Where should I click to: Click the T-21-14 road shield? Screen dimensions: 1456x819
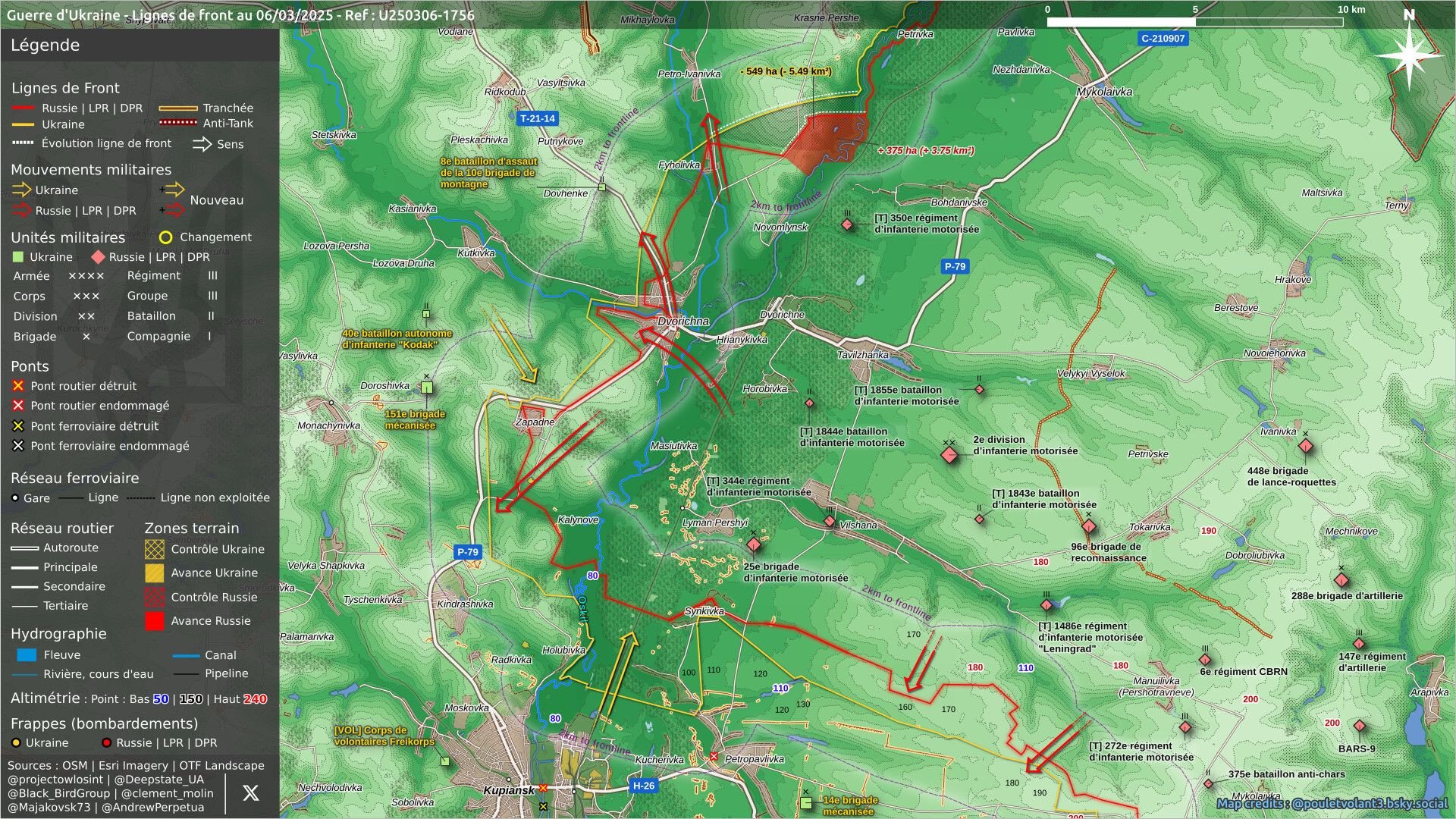(538, 118)
